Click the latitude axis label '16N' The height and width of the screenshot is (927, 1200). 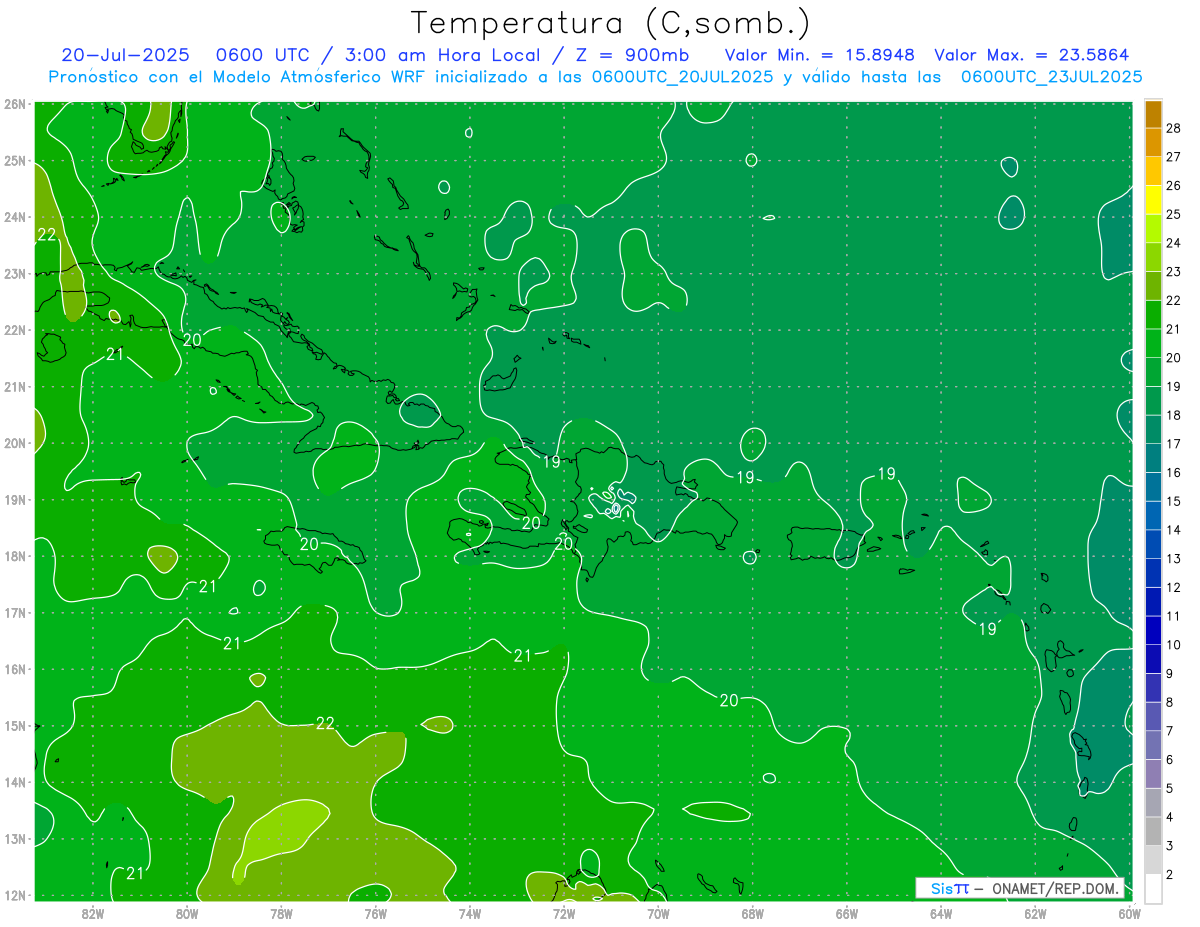pos(15,669)
